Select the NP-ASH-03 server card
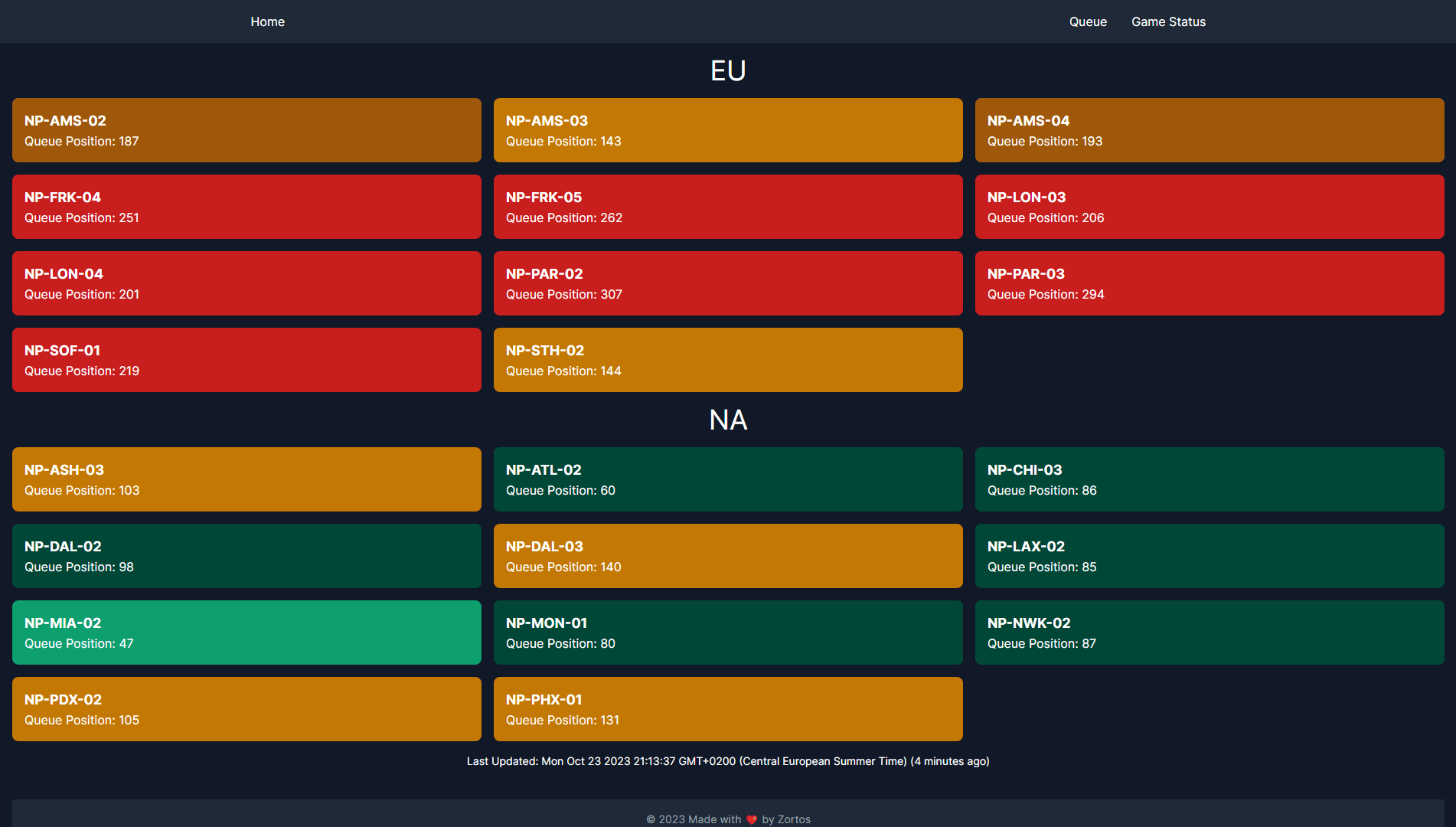Image resolution: width=1456 pixels, height=827 pixels. tap(246, 479)
